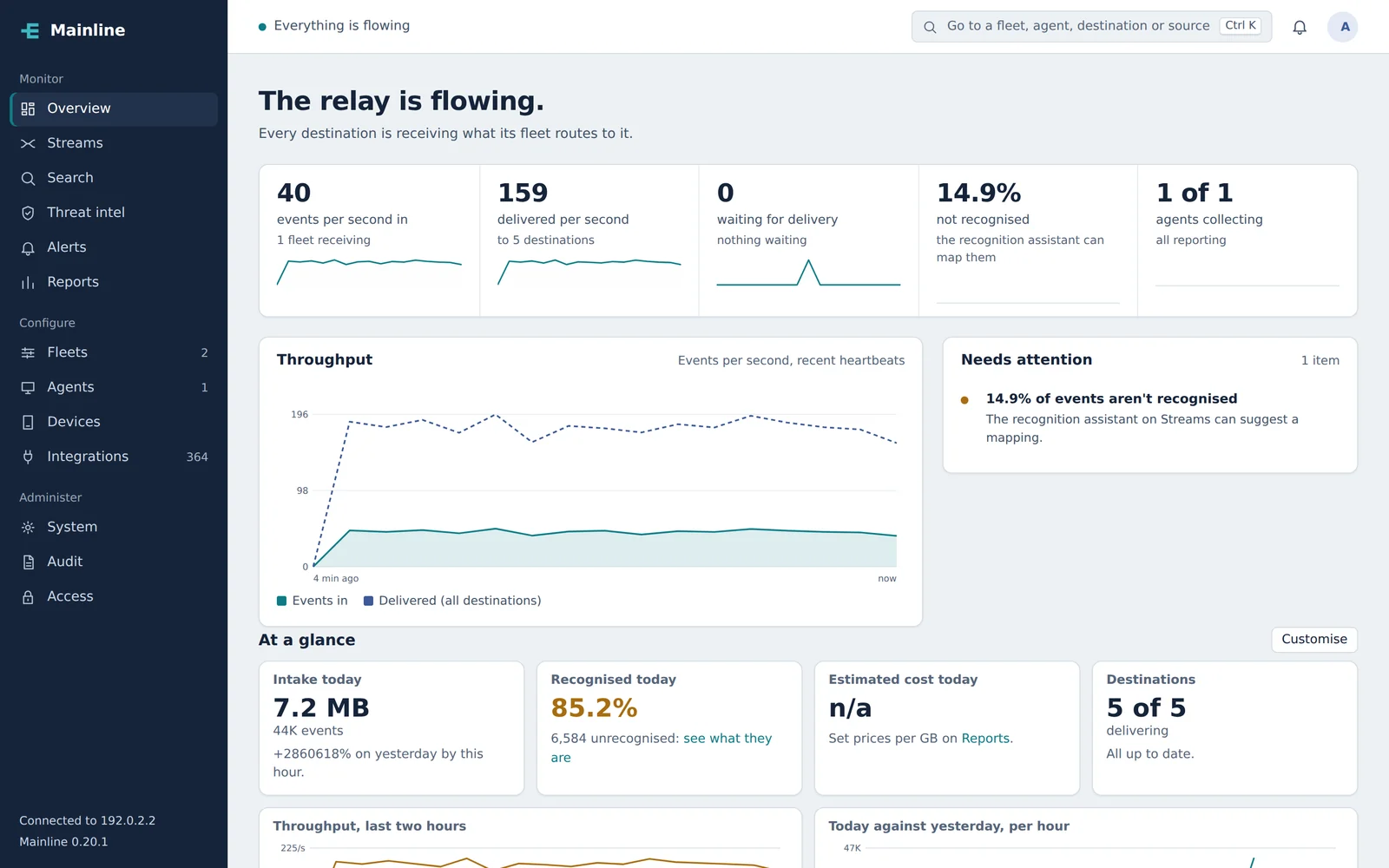Open the Overview grid icon
Screen dimensions: 1389x868
pos(28,108)
